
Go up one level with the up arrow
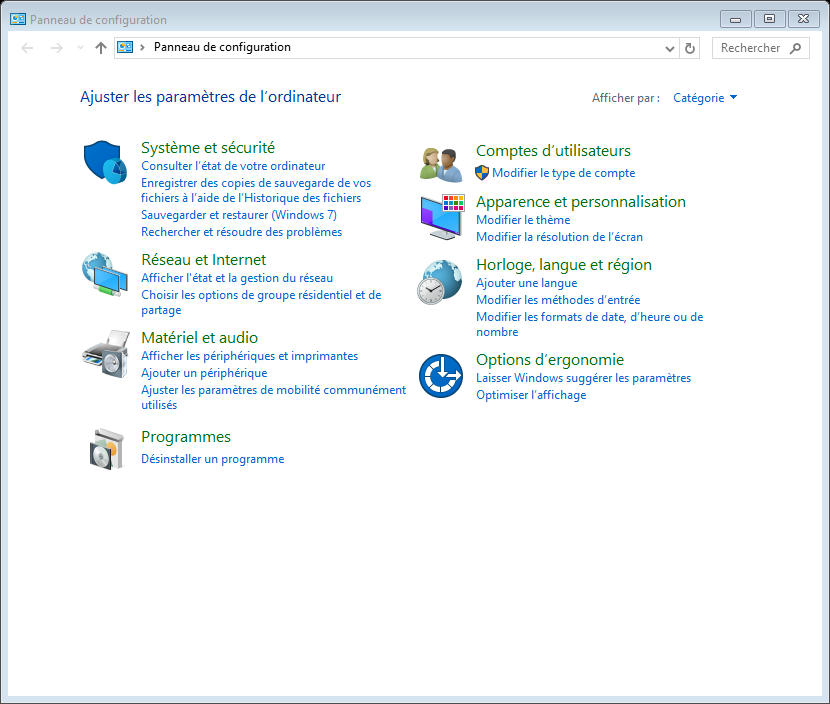(101, 48)
